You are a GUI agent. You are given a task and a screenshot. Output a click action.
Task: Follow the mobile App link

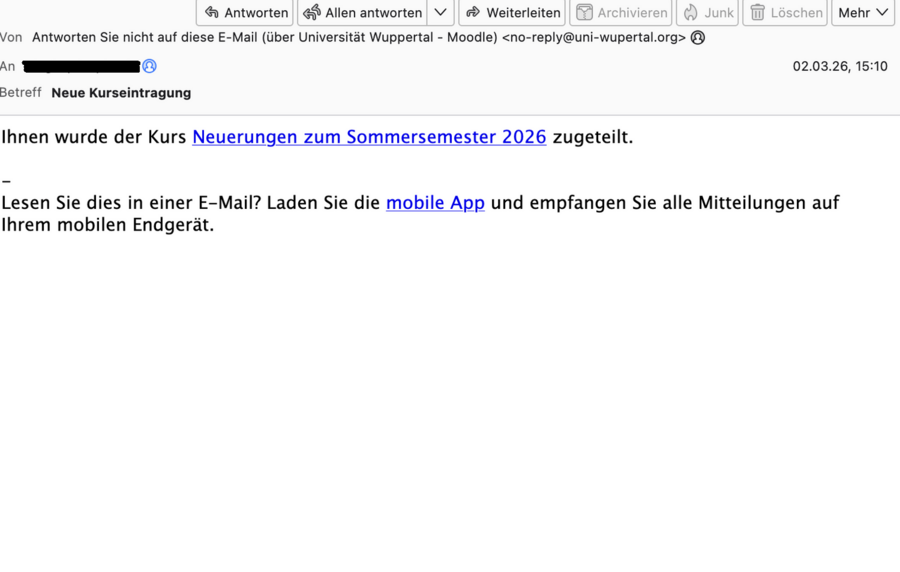tap(435, 203)
